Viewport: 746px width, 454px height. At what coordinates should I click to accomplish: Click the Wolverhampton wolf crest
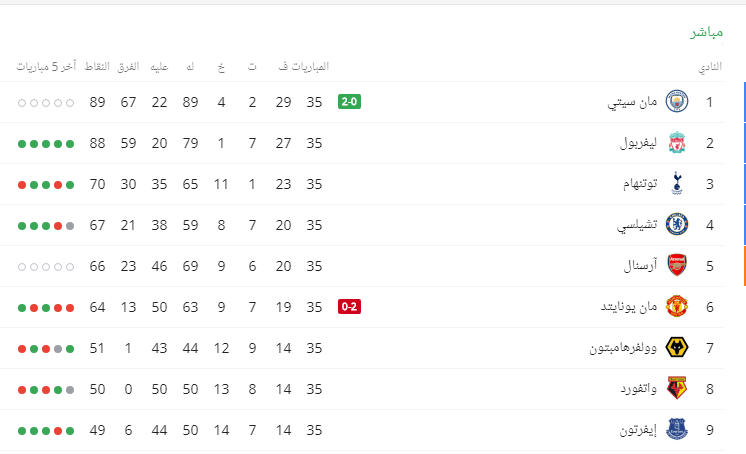(677, 347)
